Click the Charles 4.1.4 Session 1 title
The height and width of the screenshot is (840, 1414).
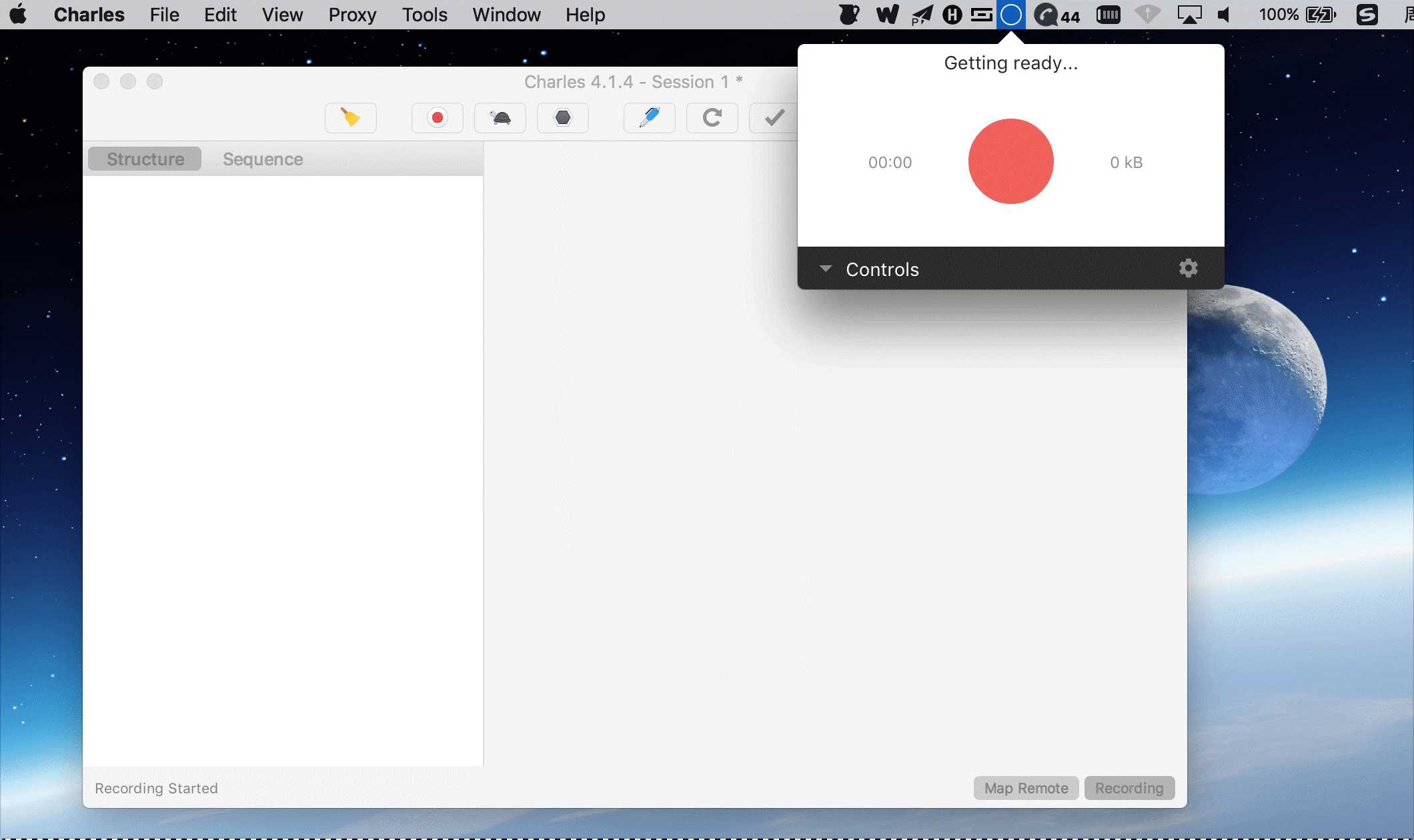click(x=633, y=81)
